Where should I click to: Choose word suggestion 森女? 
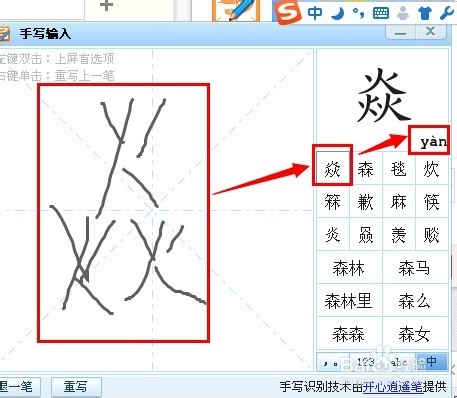tap(415, 334)
